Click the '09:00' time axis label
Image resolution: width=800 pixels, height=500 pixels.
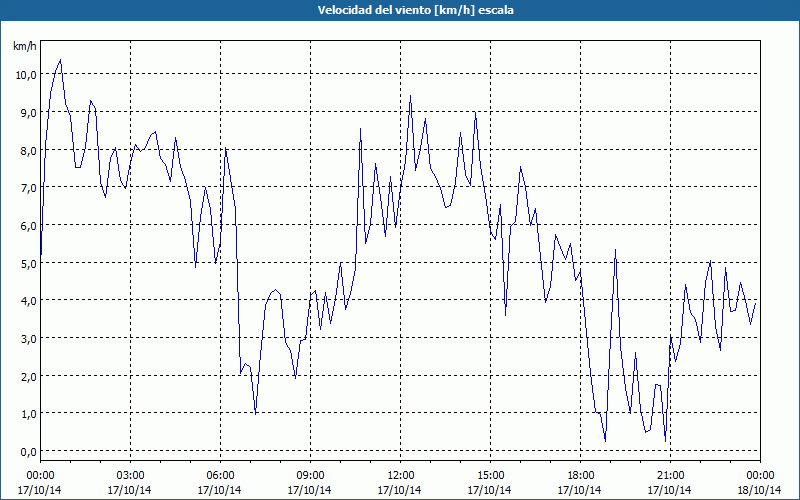click(x=310, y=476)
